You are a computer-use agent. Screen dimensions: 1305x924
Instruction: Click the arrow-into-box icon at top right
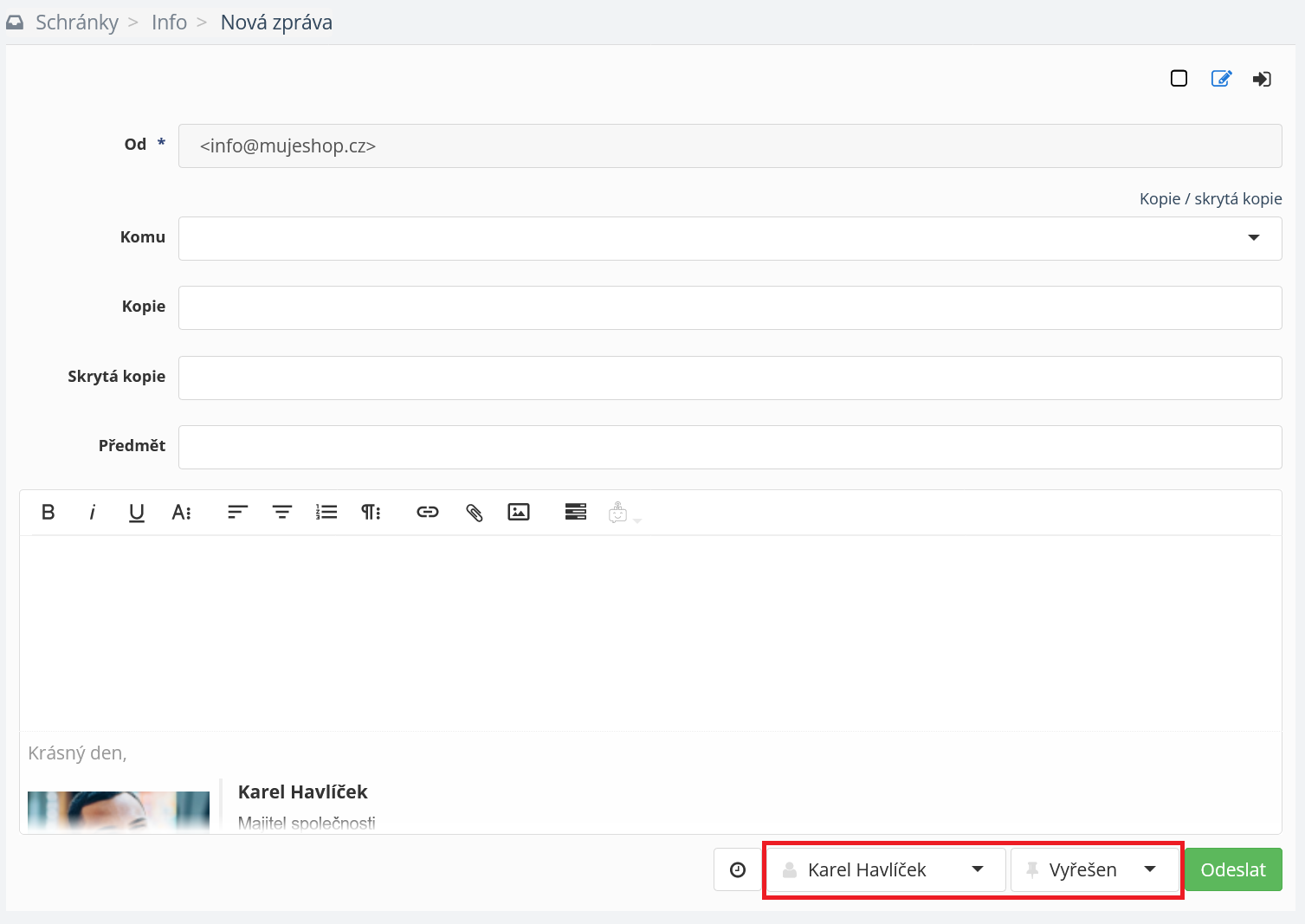(1262, 79)
